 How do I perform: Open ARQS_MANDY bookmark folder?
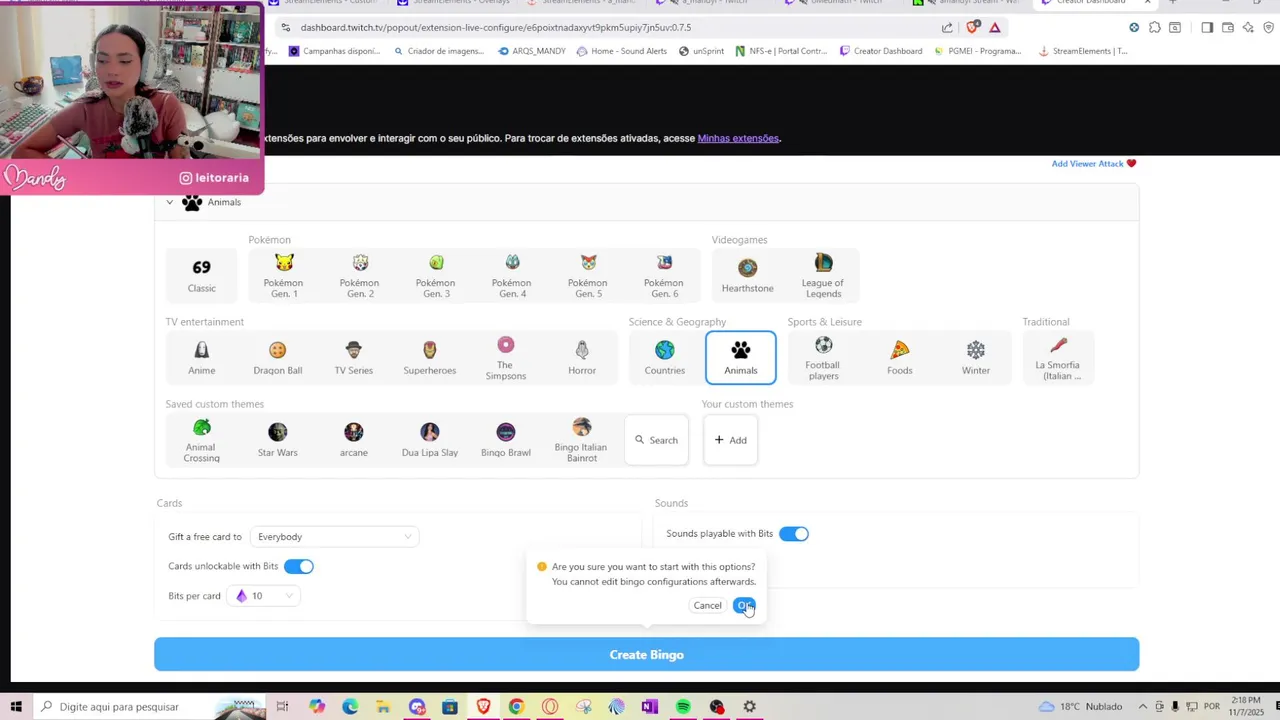coord(532,51)
